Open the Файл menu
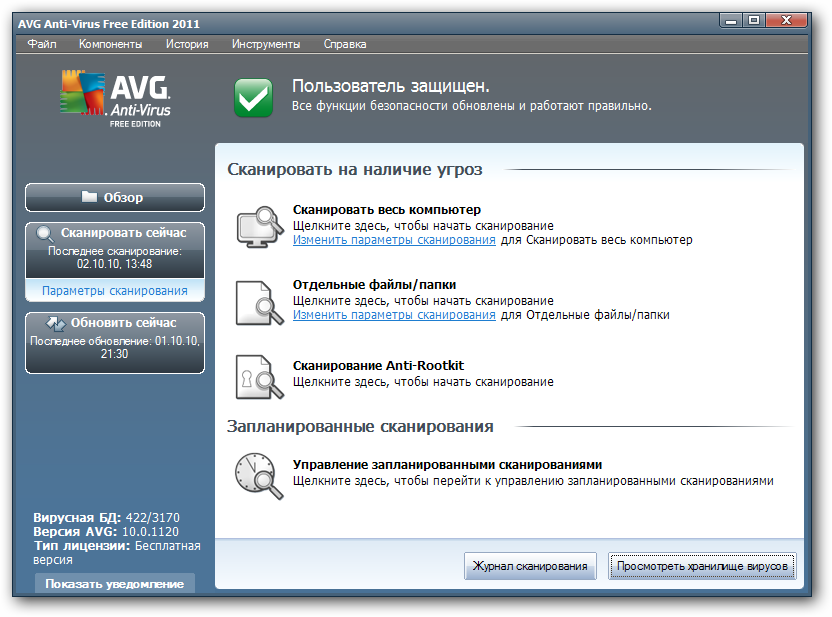The image size is (832, 617). tap(42, 44)
